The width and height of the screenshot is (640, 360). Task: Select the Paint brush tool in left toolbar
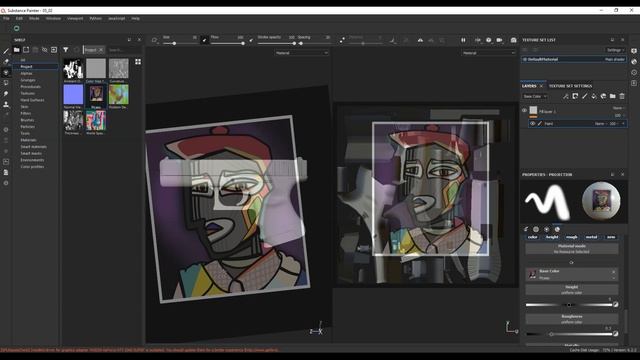click(x=6, y=51)
